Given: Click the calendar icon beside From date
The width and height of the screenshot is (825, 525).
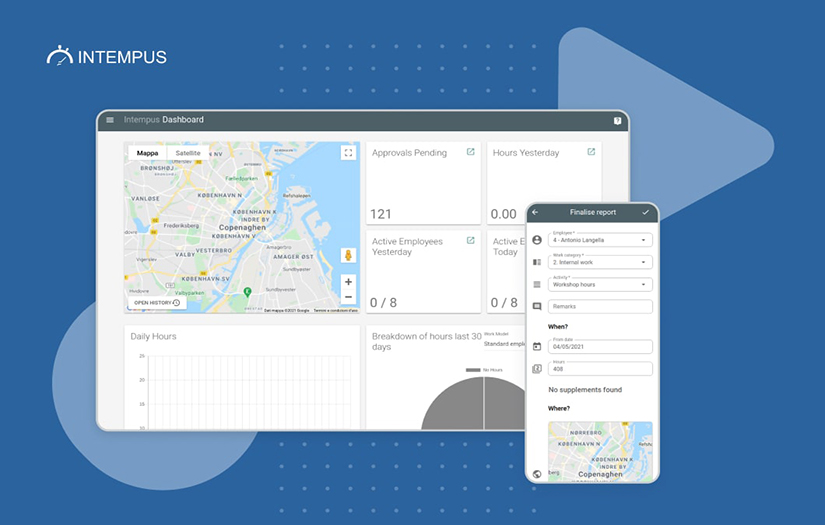Looking at the screenshot, I should tap(537, 346).
